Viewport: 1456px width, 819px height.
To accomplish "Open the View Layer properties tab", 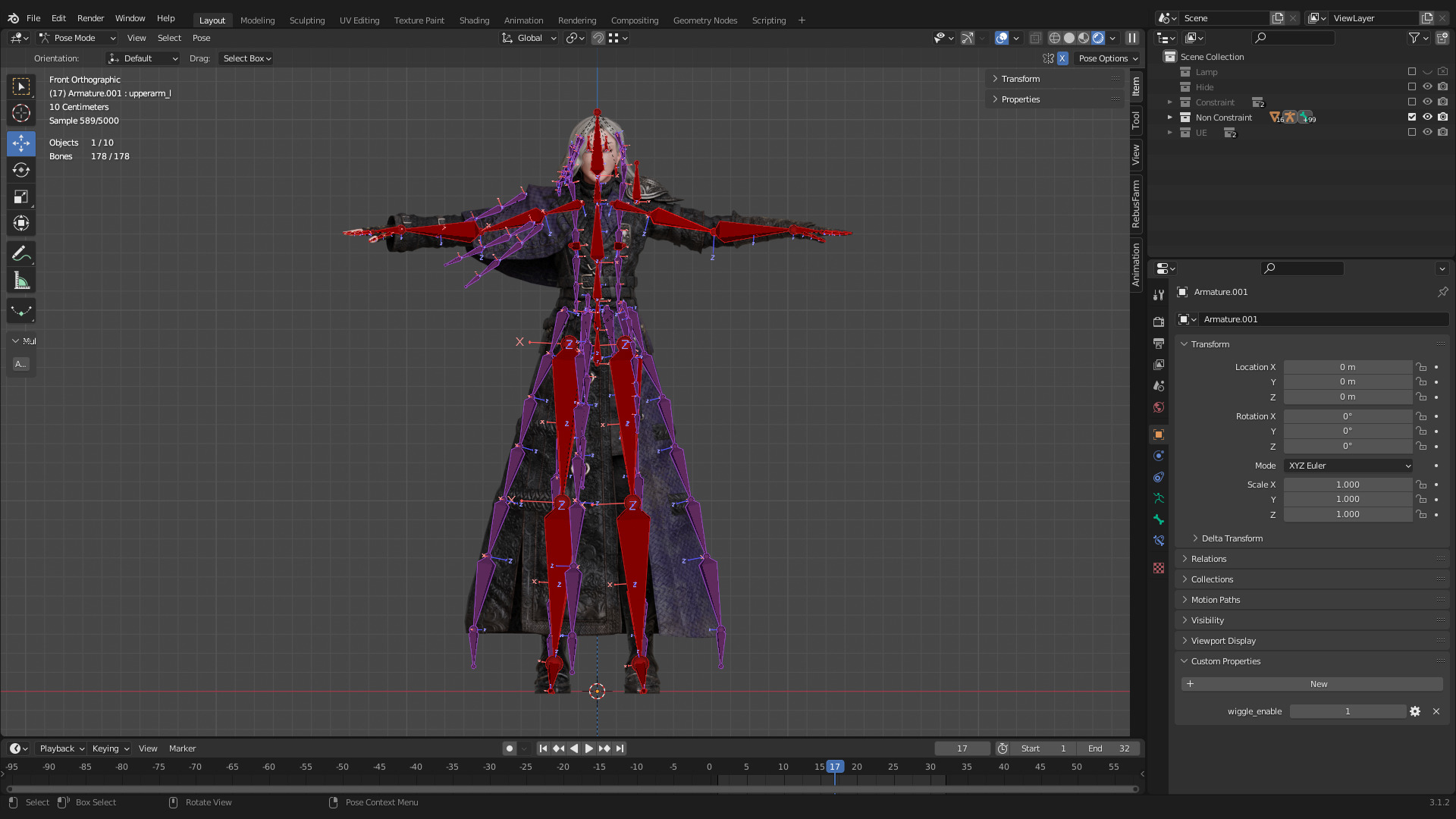I will tap(1159, 365).
